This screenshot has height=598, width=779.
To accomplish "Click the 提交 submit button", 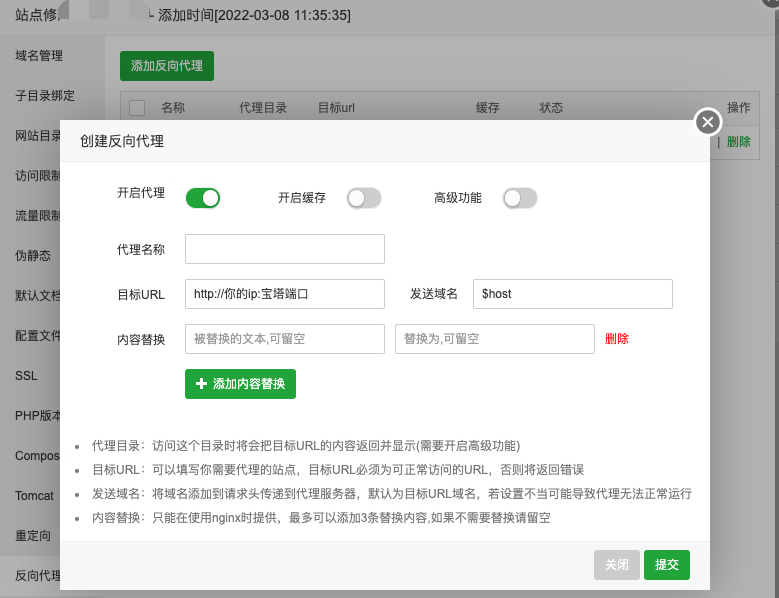I will pyautogui.click(x=666, y=565).
